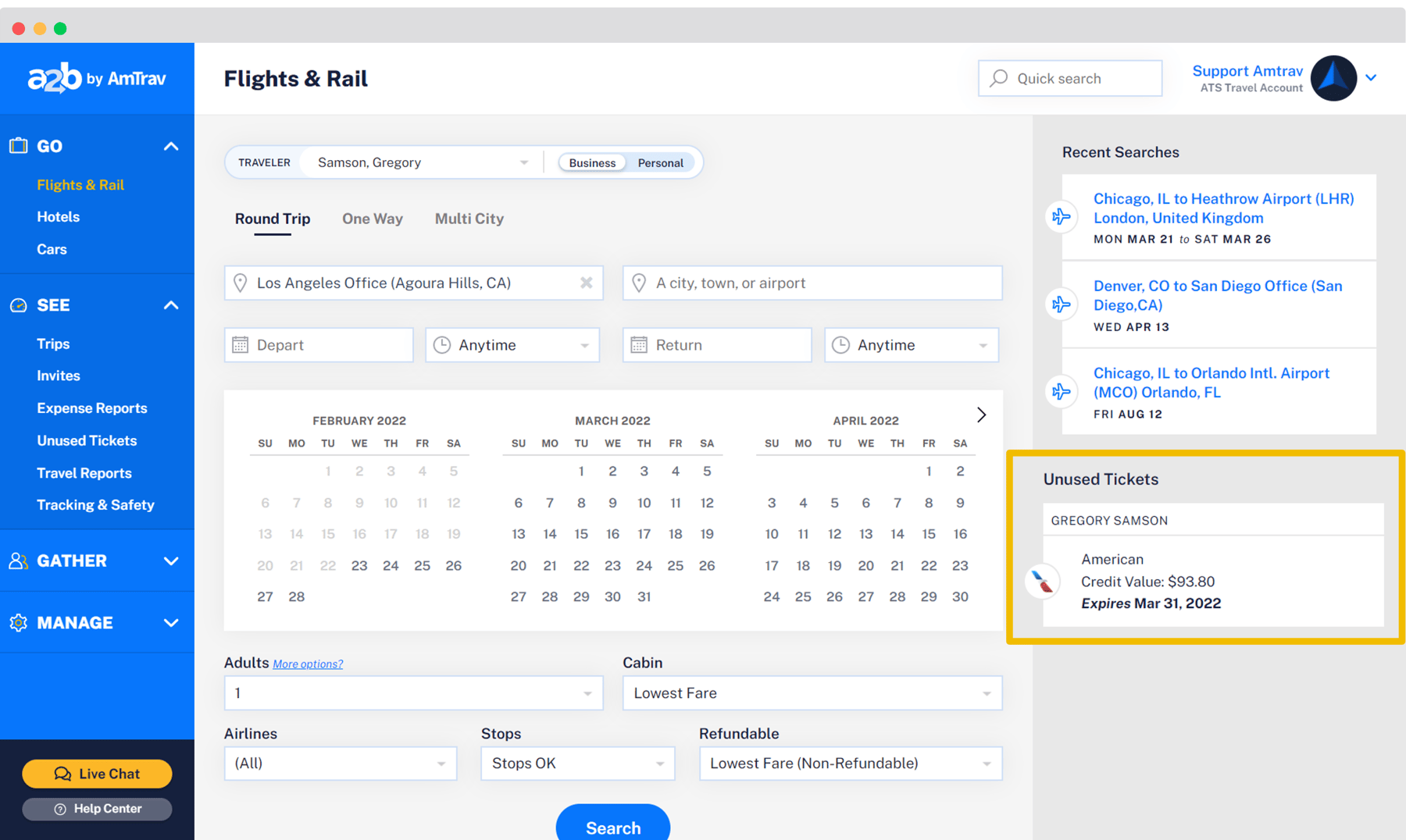The image size is (1406, 840).
Task: Show next month with calendar arrow
Action: point(981,415)
